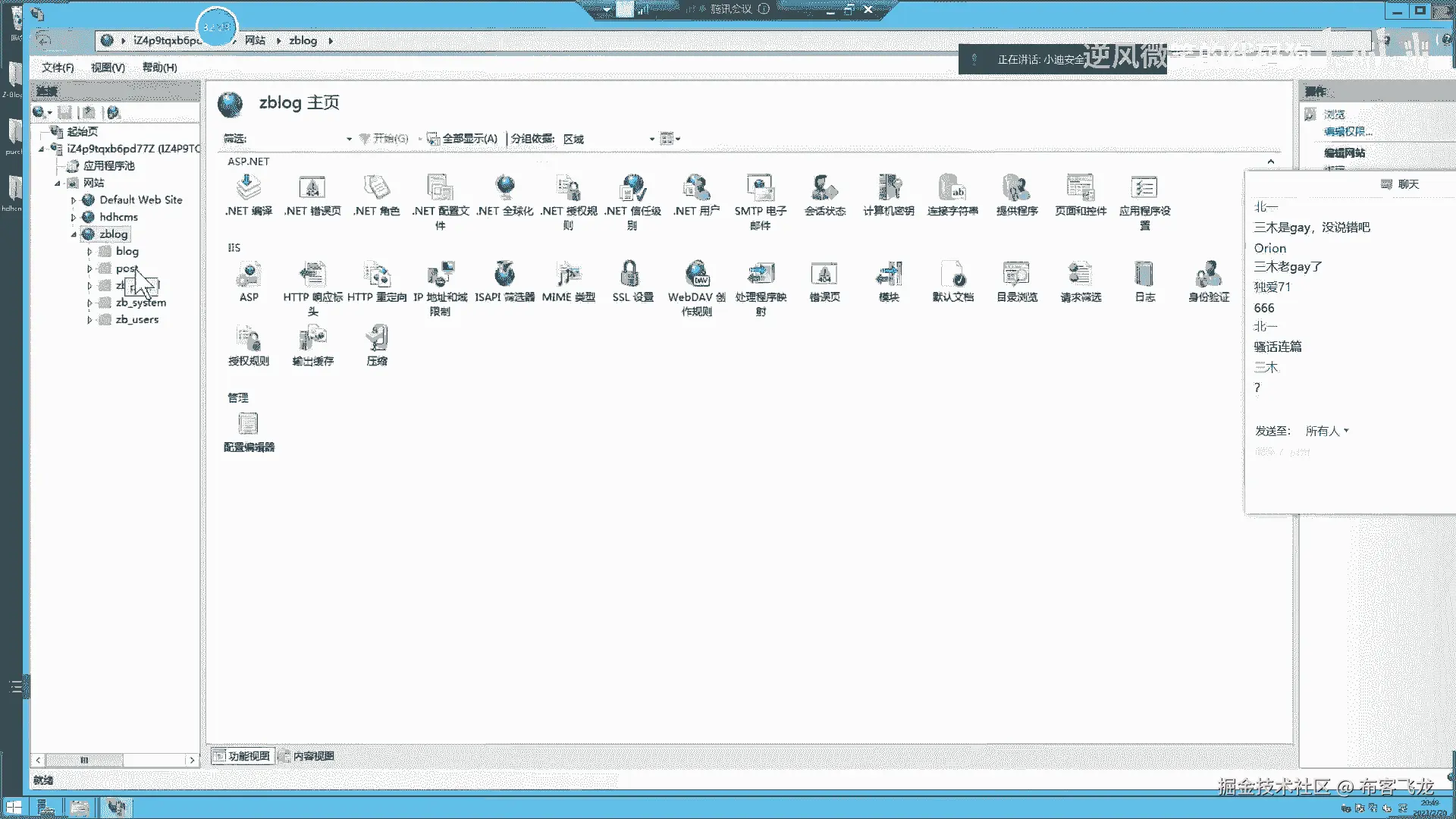The height and width of the screenshot is (819, 1456).
Task: Open the 视图(V) menu
Action: [108, 67]
